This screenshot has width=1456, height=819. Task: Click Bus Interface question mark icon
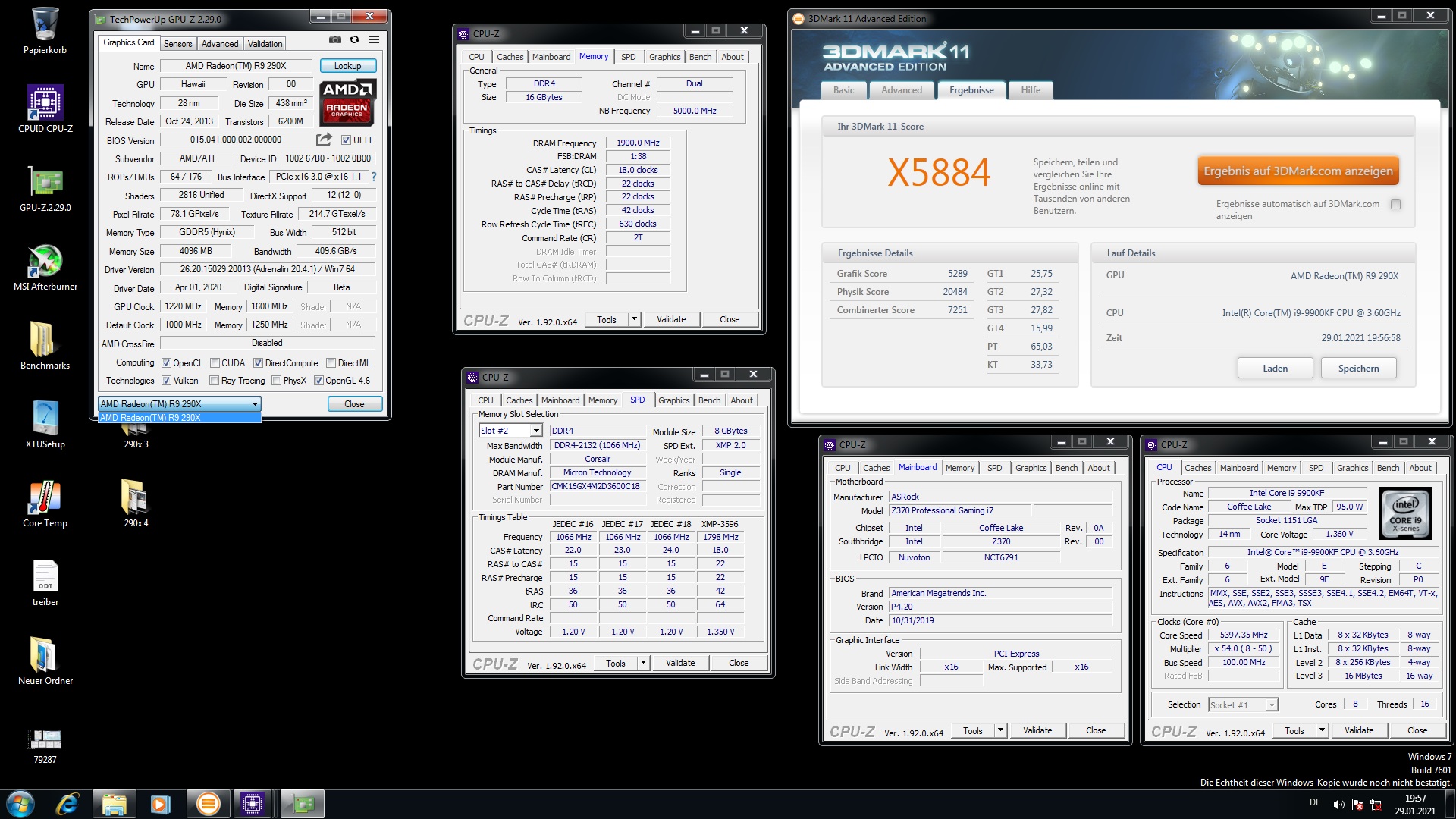(373, 177)
